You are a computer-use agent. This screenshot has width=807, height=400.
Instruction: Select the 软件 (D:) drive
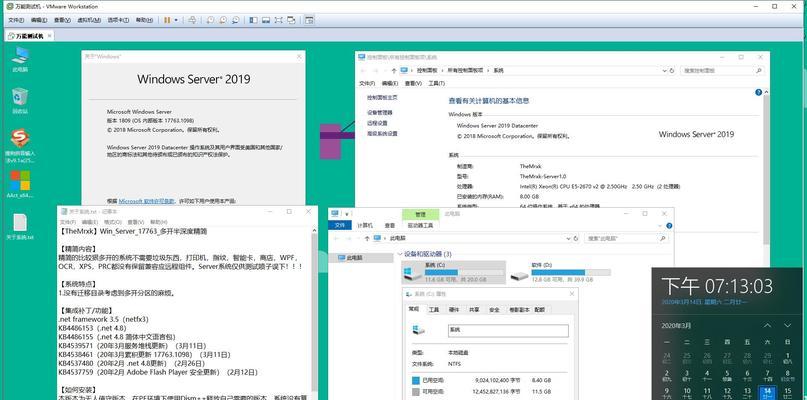click(560, 271)
